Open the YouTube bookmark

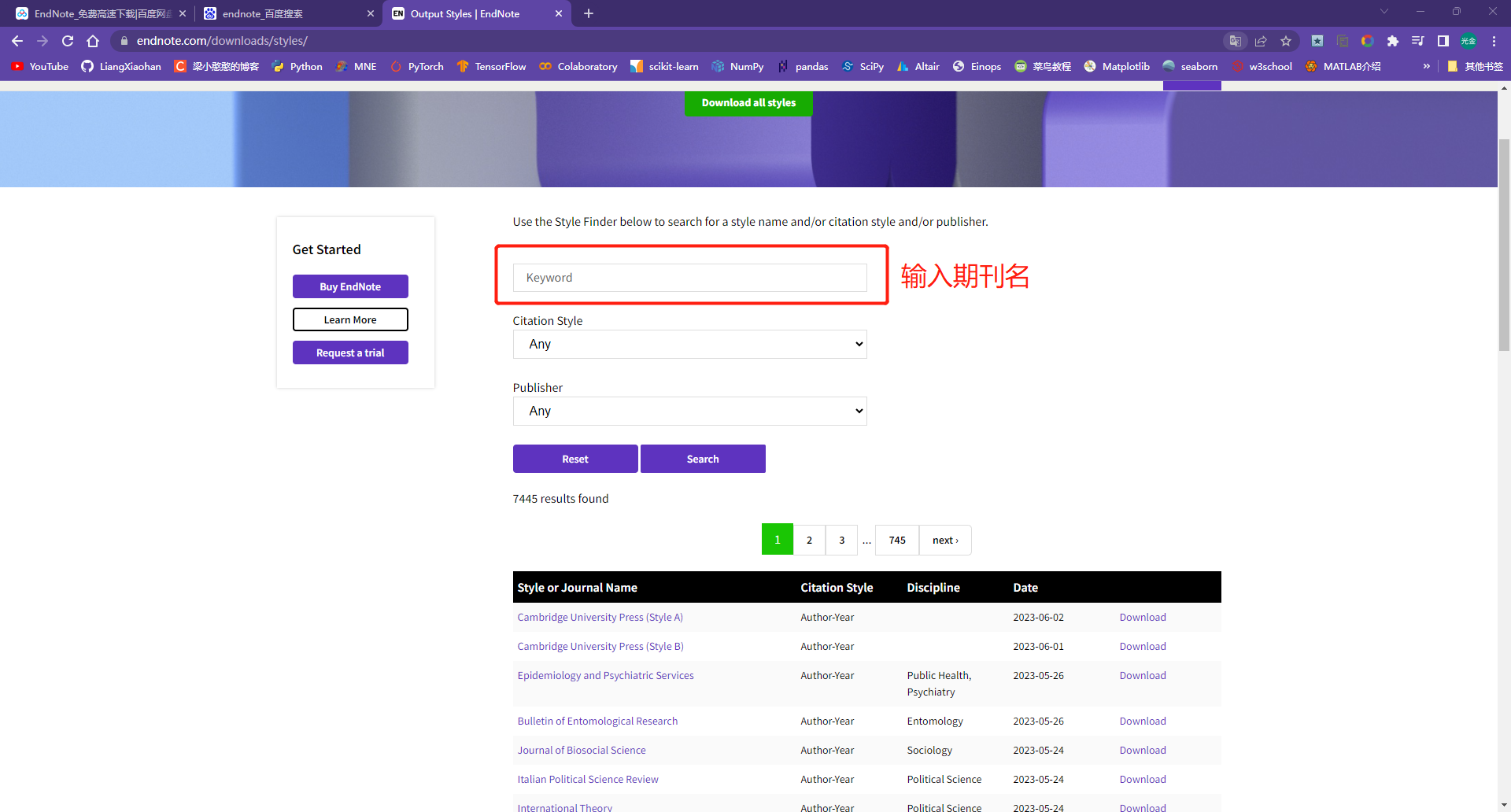coord(40,66)
